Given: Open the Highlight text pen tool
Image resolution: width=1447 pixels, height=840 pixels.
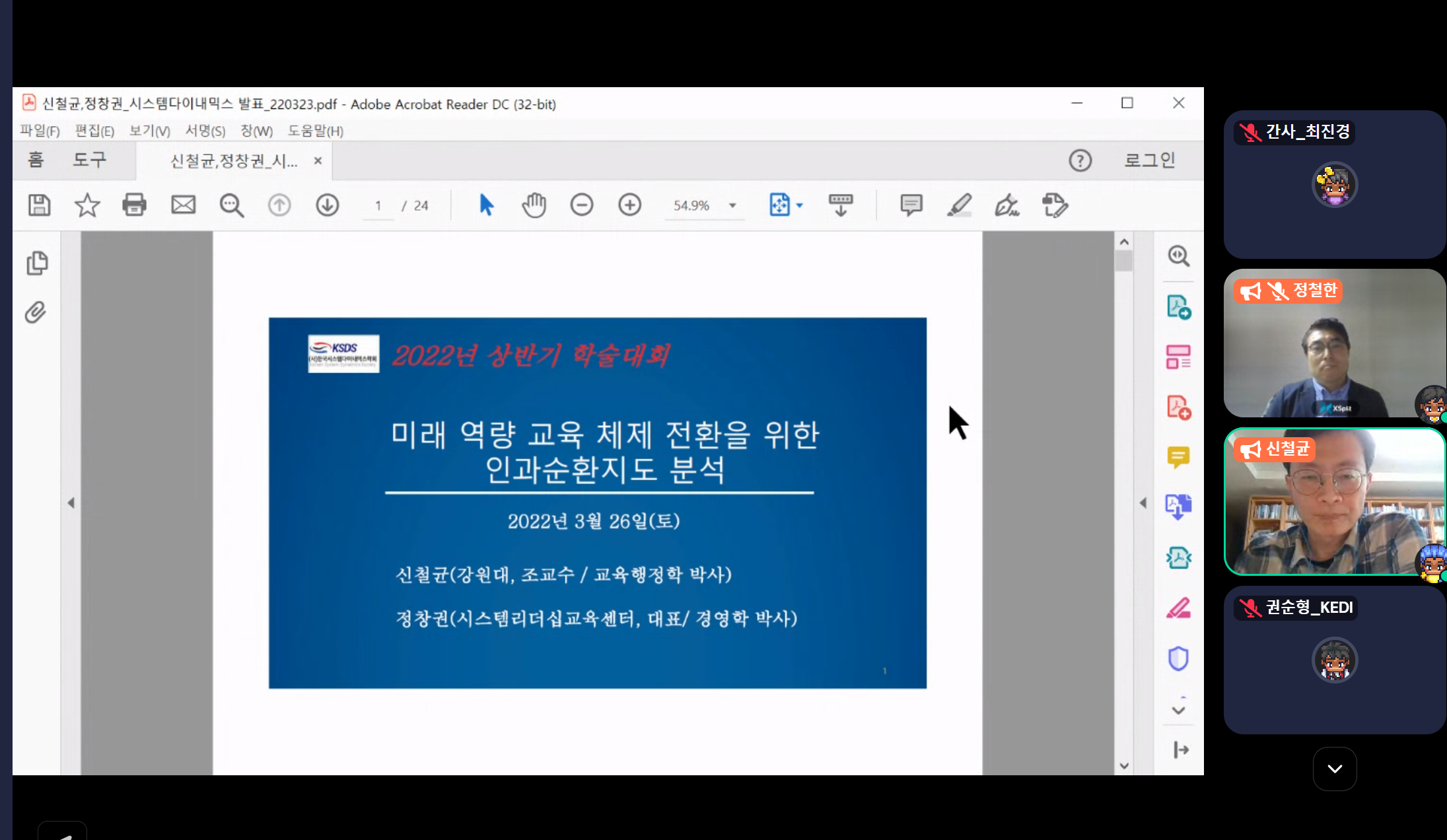Looking at the screenshot, I should coord(959,205).
